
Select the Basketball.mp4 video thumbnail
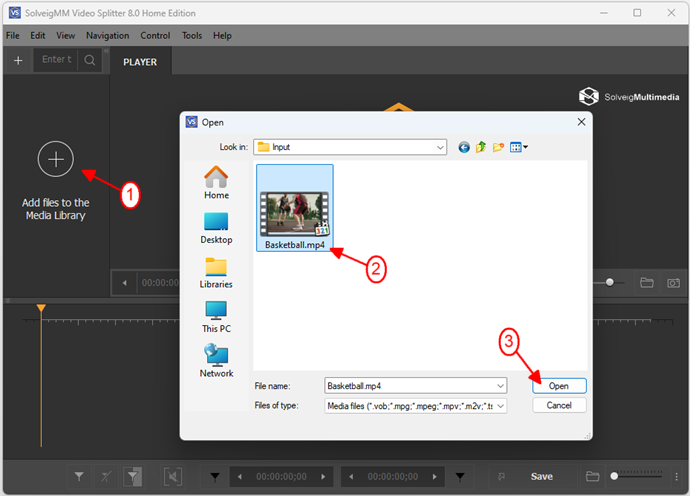(294, 208)
